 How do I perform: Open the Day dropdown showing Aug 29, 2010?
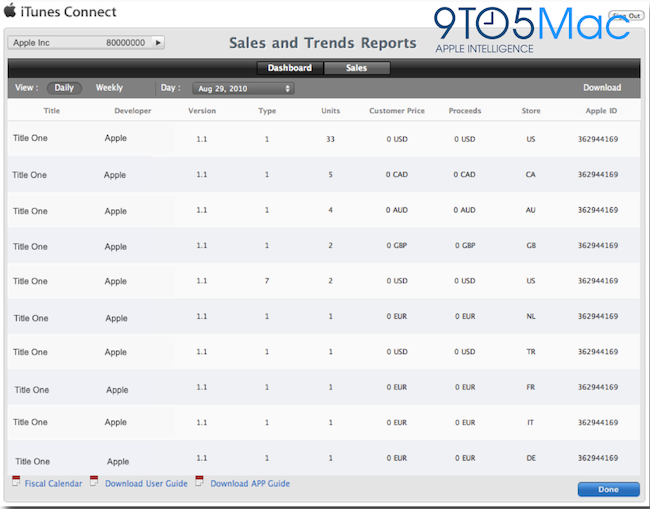tap(243, 88)
